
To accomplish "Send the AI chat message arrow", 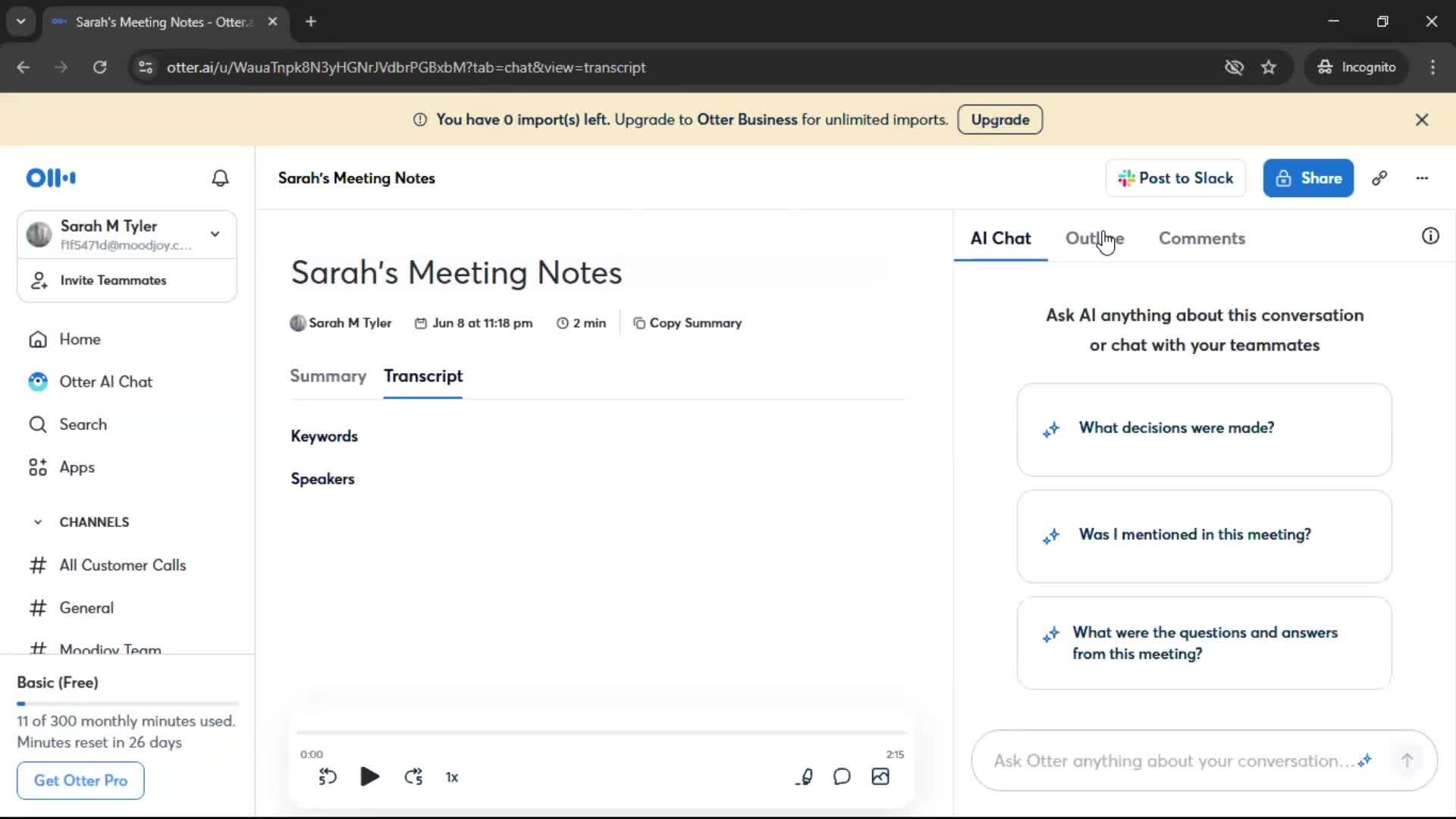I will point(1407,761).
